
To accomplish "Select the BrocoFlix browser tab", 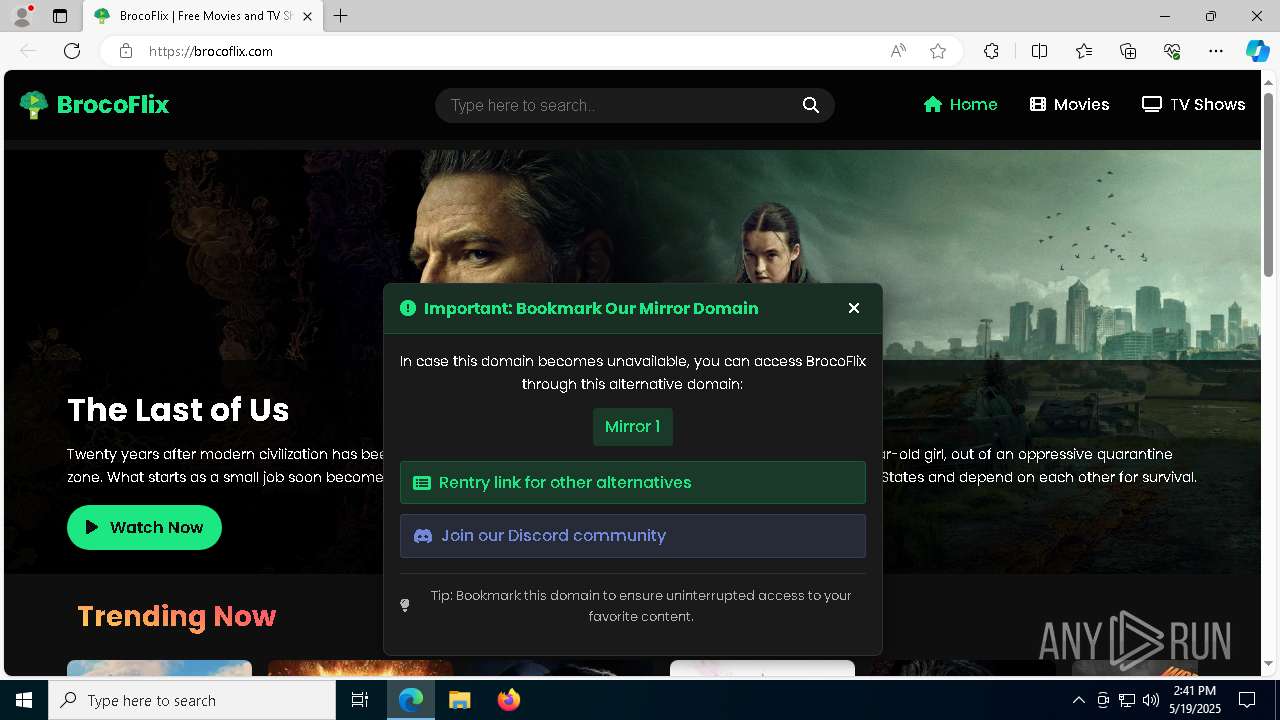I will click(202, 16).
